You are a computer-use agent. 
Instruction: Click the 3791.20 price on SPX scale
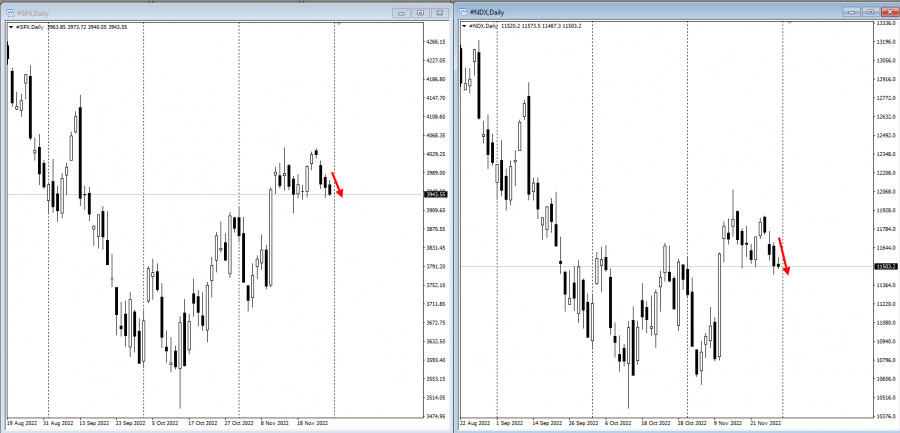pos(437,266)
